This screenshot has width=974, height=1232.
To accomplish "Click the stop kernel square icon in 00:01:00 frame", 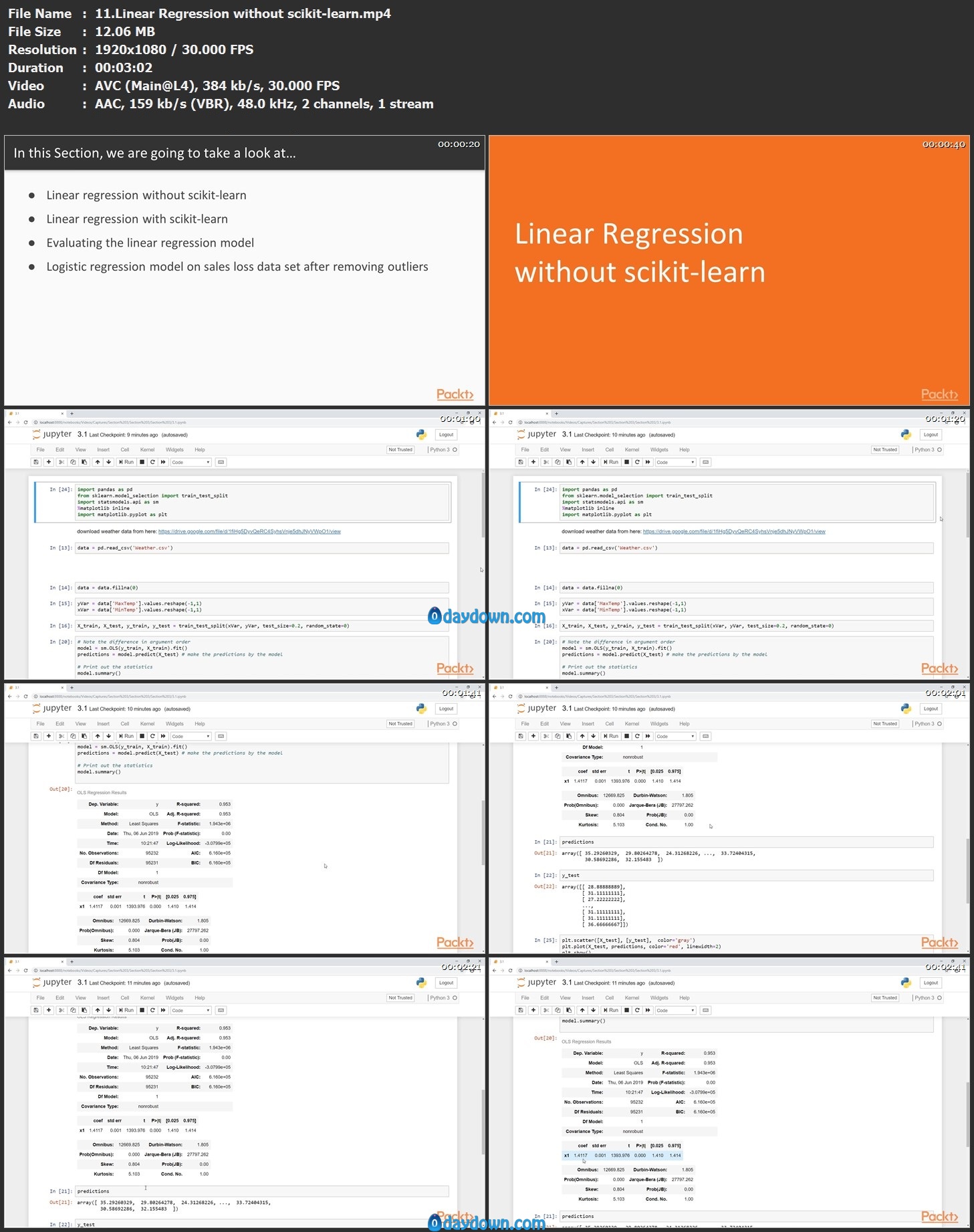I will tap(142, 462).
